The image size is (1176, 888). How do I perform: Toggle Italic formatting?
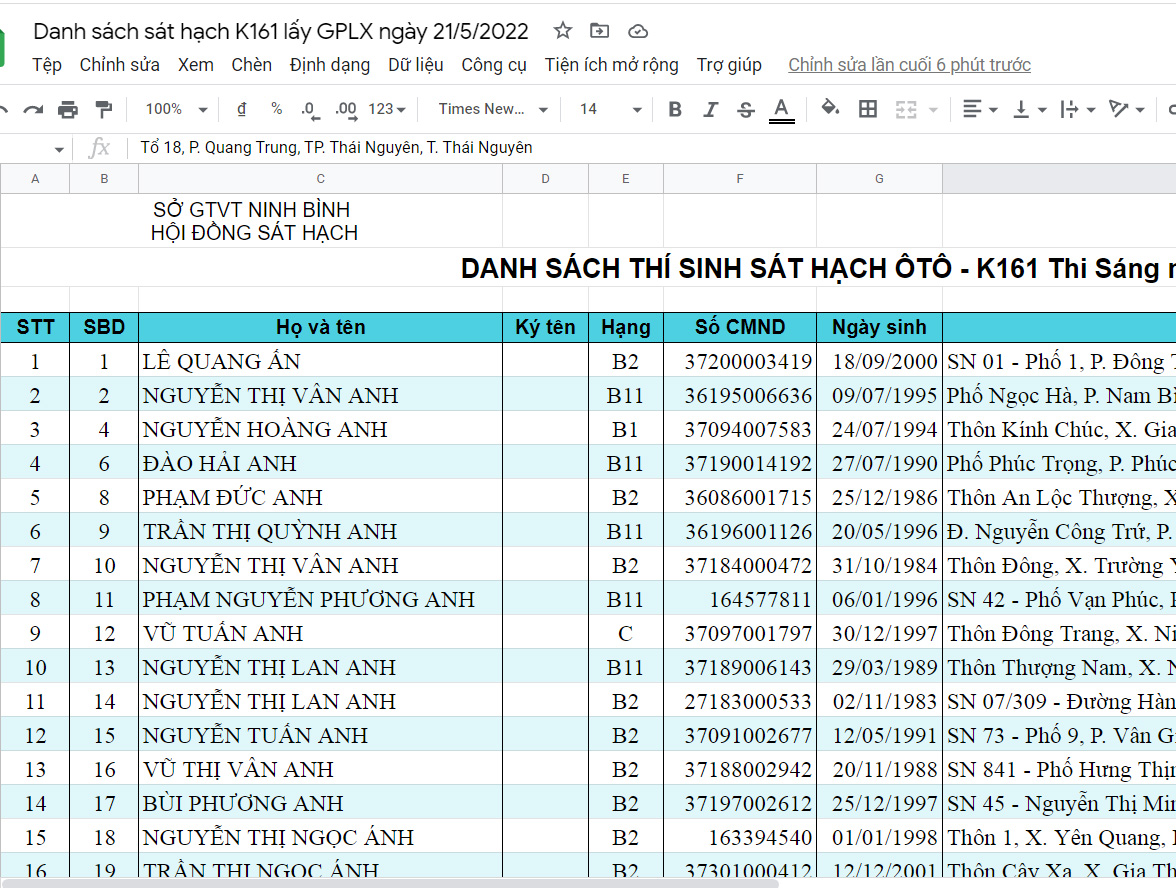pos(710,109)
